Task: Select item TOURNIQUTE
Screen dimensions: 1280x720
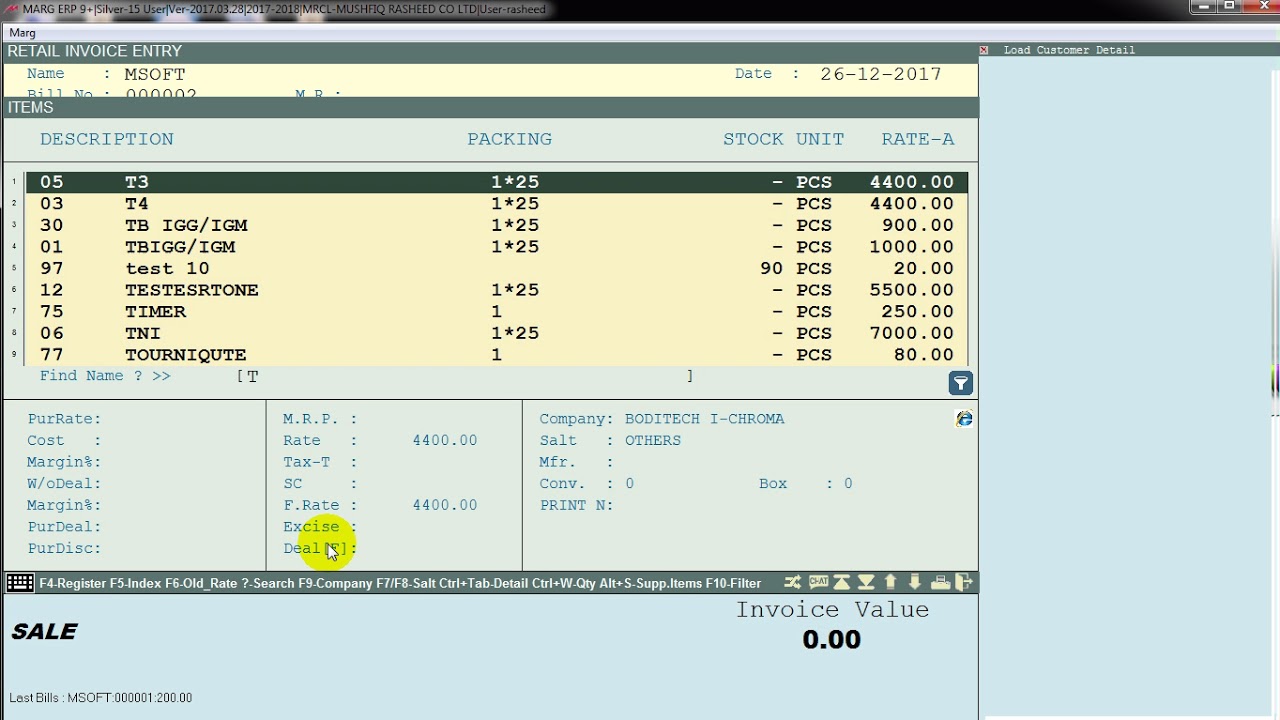Action: point(496,355)
